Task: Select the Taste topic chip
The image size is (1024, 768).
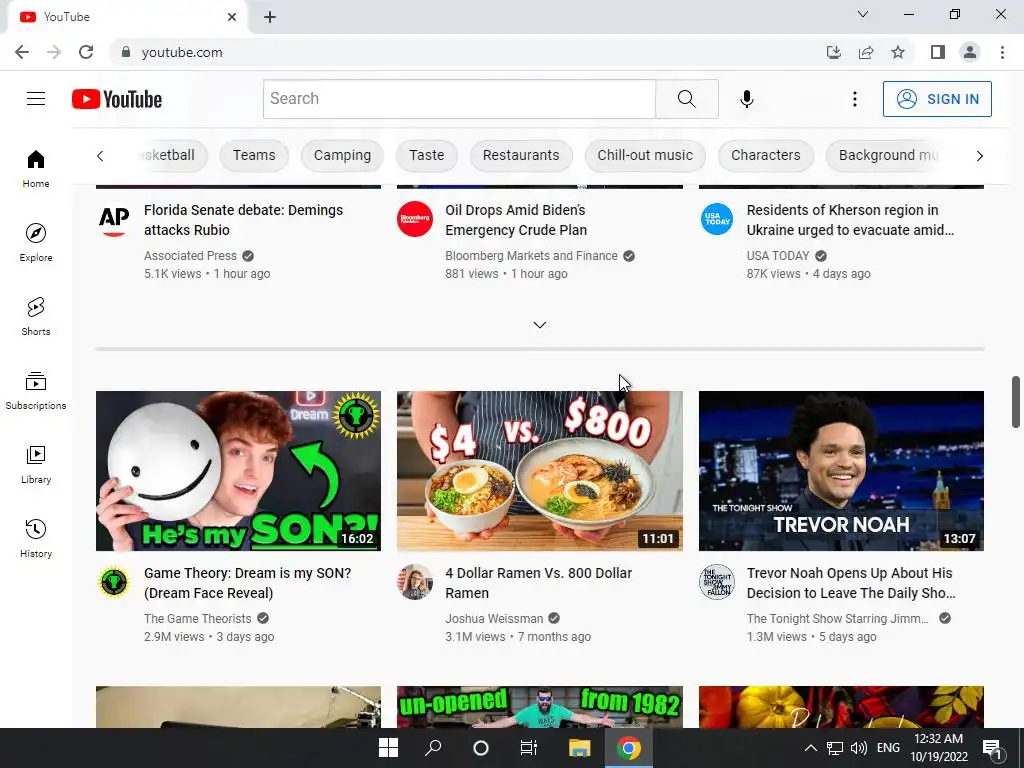Action: [426, 155]
